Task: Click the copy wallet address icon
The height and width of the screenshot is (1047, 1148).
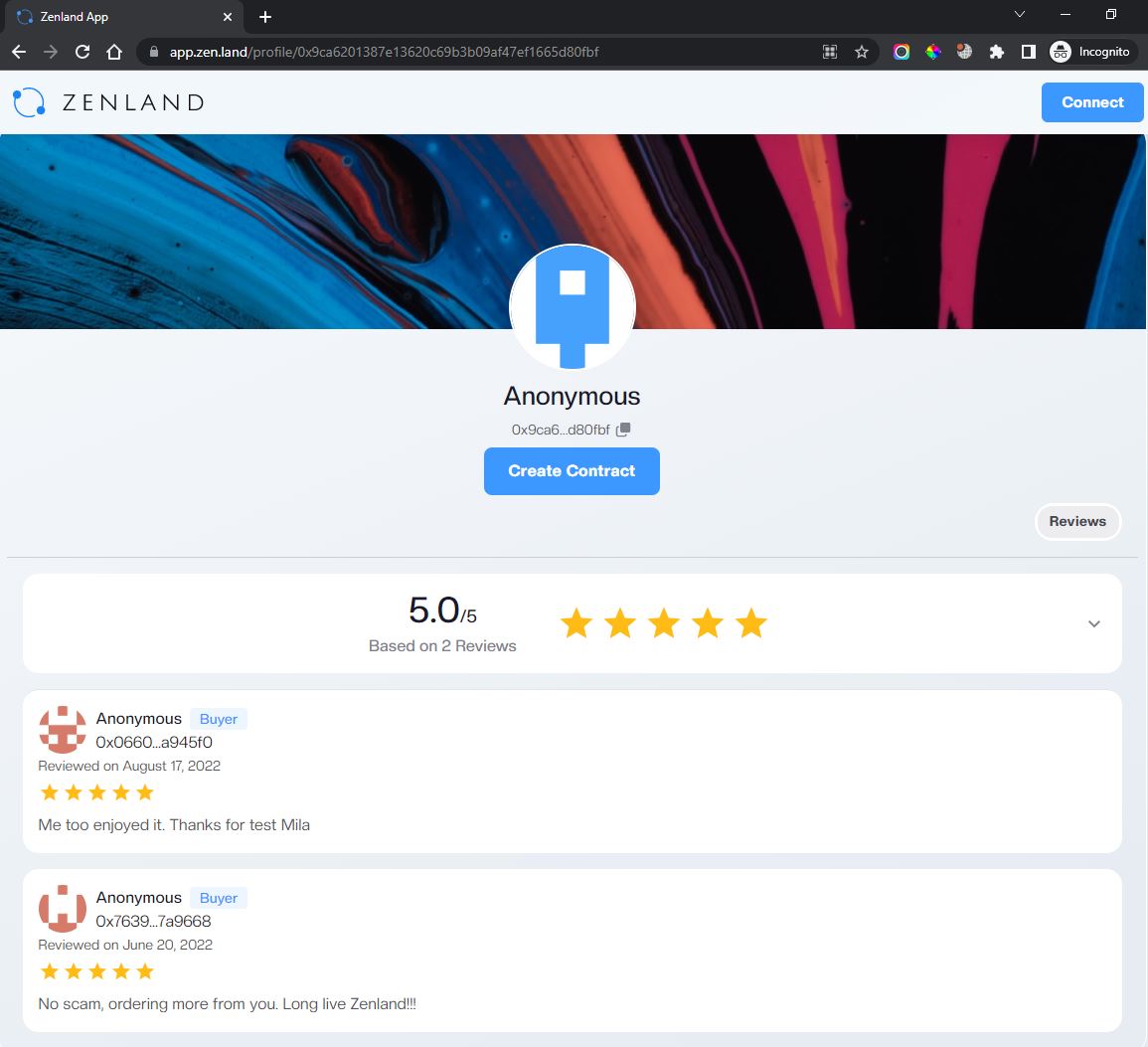Action: pyautogui.click(x=624, y=429)
